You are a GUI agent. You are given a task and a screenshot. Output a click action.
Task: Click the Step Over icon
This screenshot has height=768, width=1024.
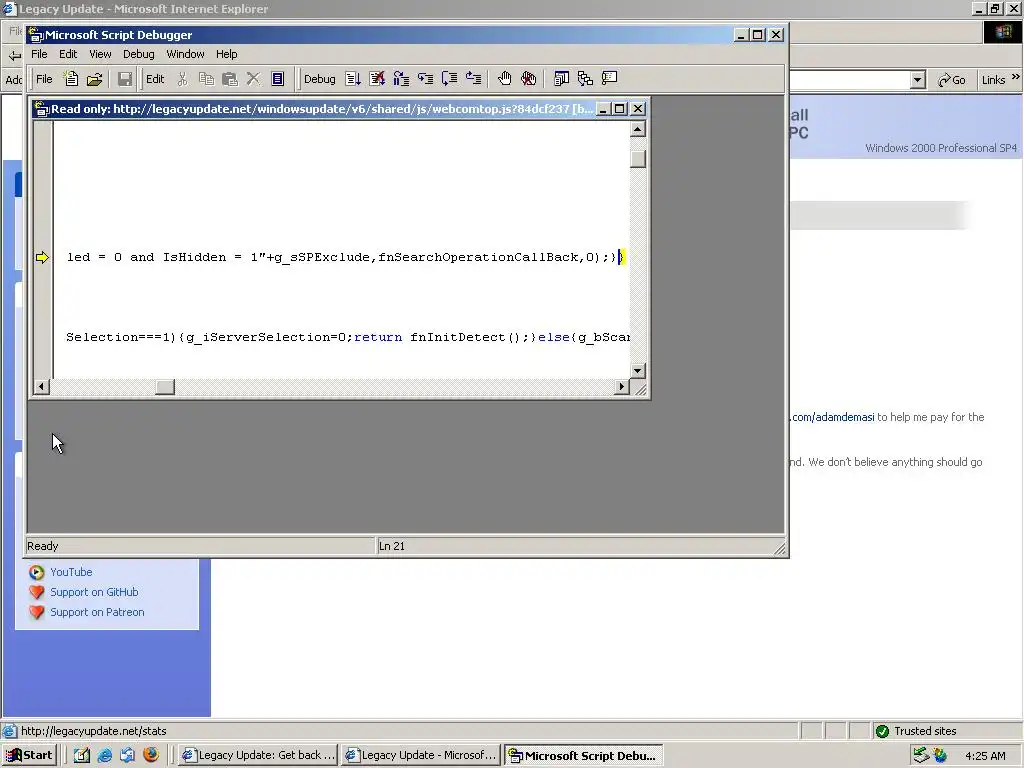[449, 79]
